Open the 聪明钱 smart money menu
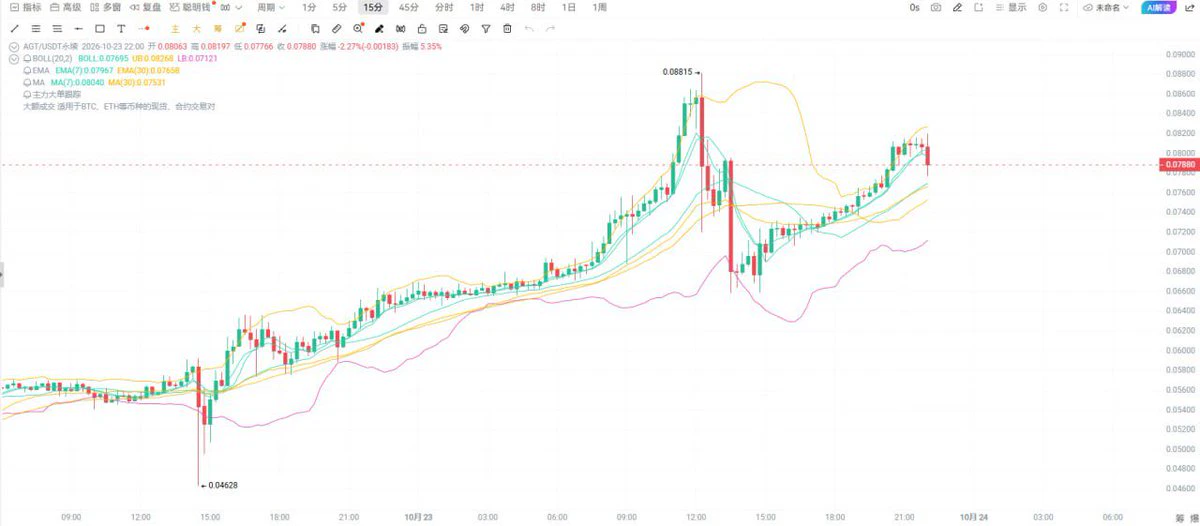1200x526 pixels. tap(190, 7)
